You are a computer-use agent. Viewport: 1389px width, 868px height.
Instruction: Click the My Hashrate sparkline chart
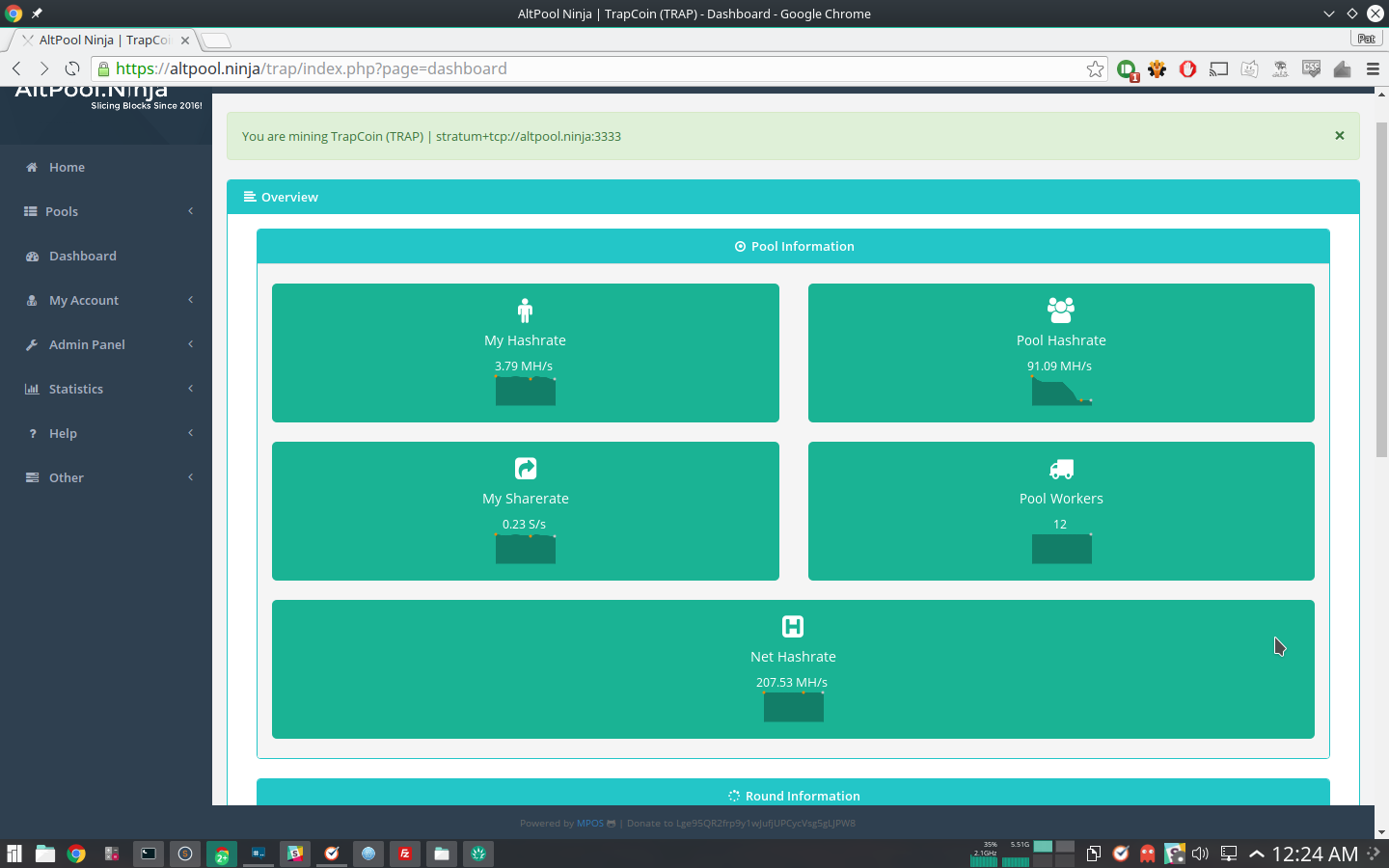click(526, 391)
